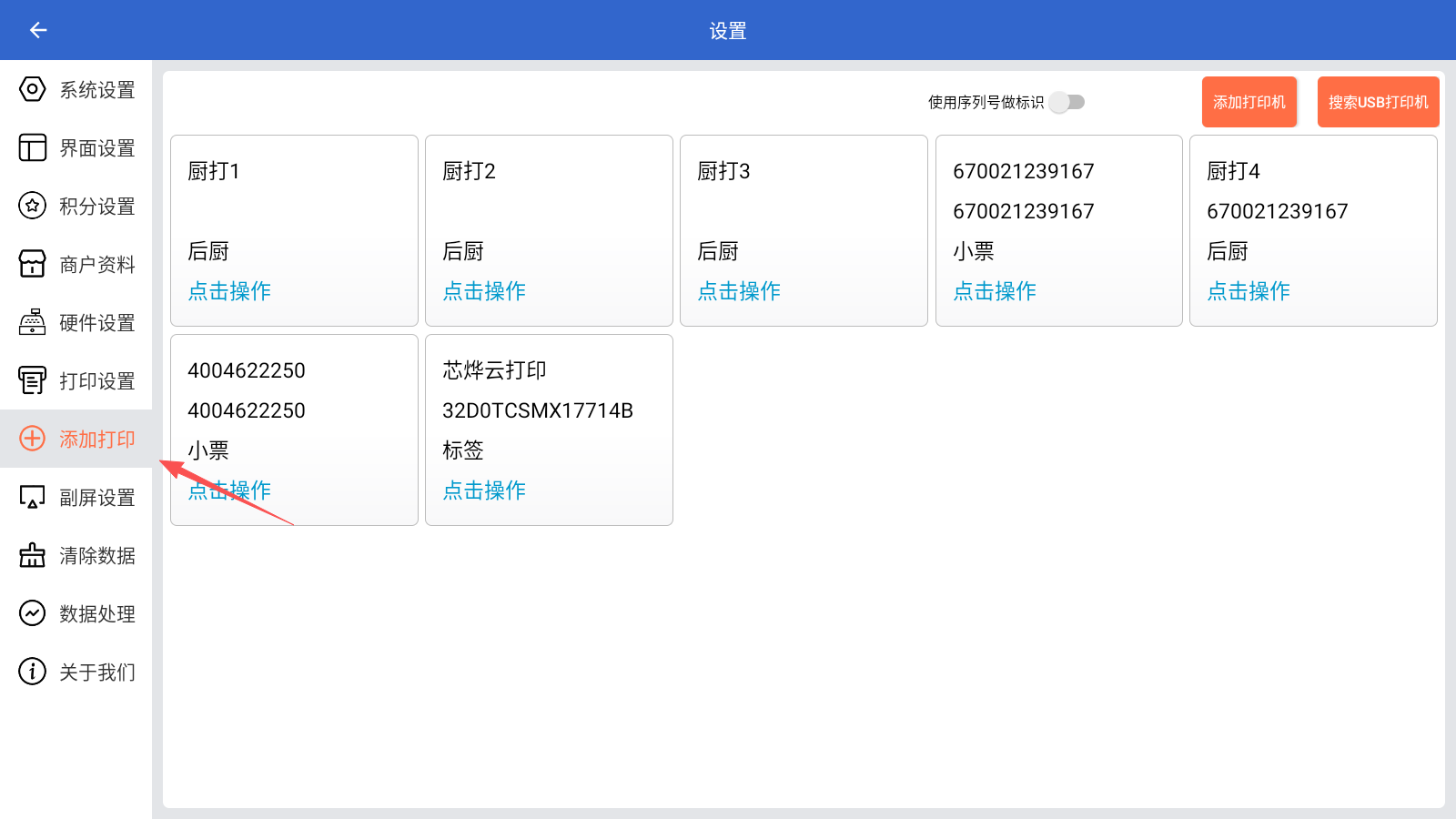Open Print Settings printer icon
Screen dimensions: 1456x819
tap(32, 380)
